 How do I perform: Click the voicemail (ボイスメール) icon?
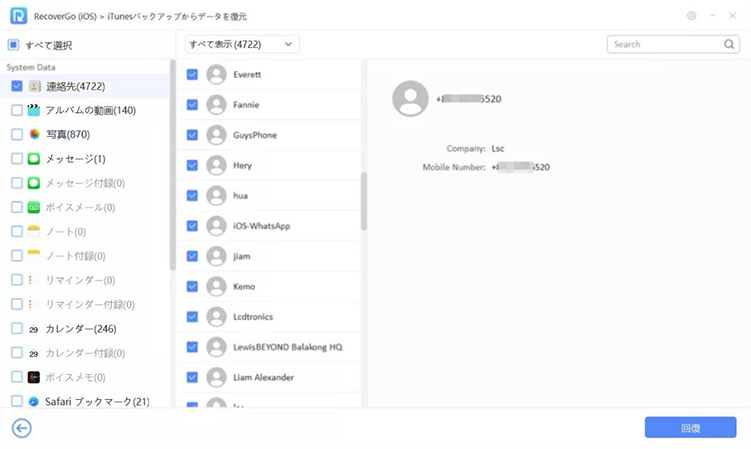pyautogui.click(x=34, y=207)
